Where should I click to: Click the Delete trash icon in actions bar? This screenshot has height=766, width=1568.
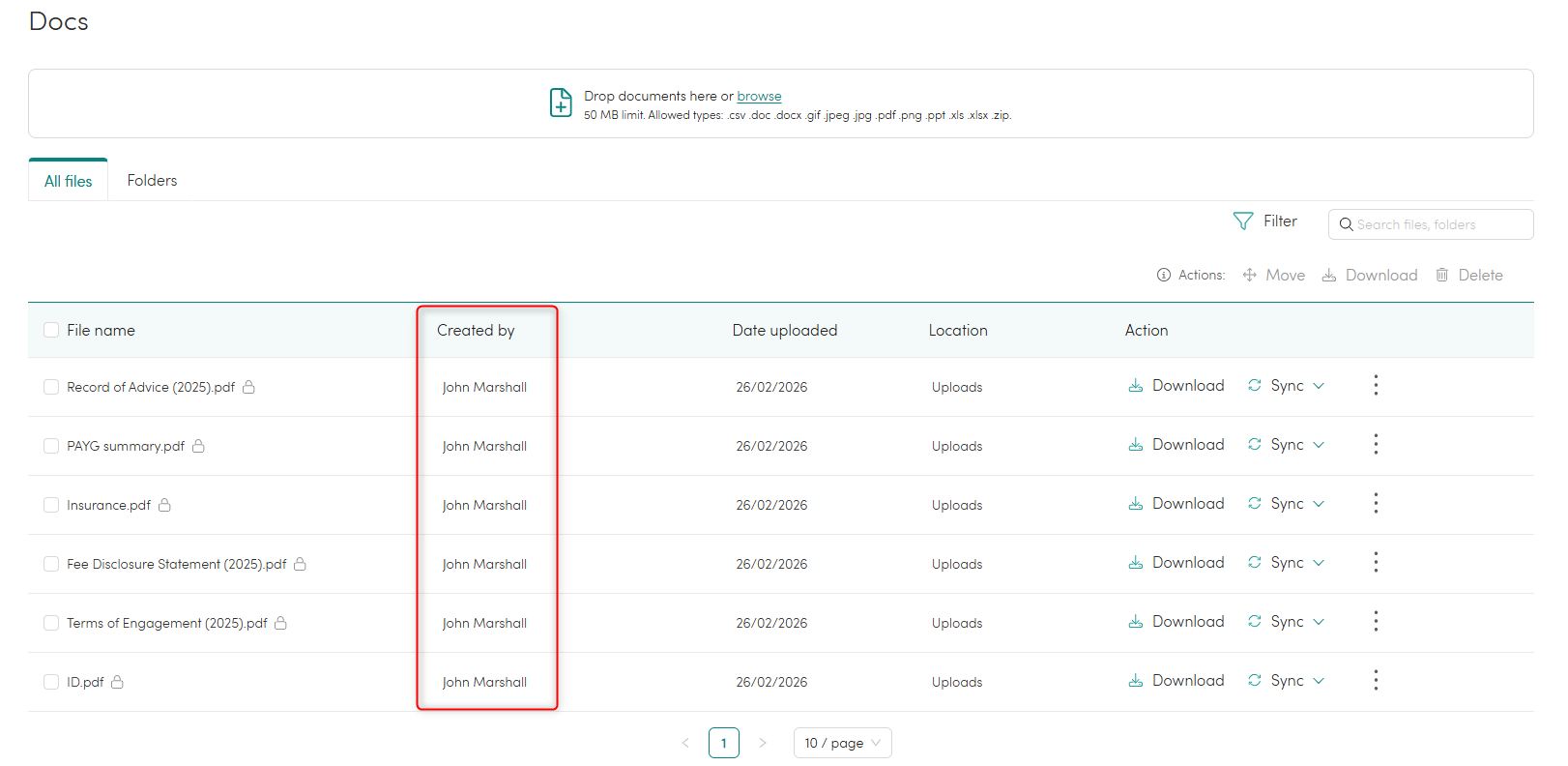pyautogui.click(x=1442, y=276)
